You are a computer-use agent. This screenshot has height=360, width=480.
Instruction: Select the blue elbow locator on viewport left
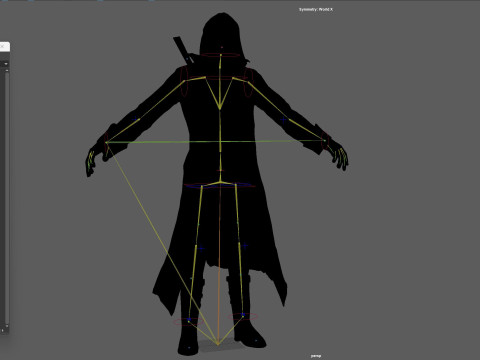pos(135,119)
